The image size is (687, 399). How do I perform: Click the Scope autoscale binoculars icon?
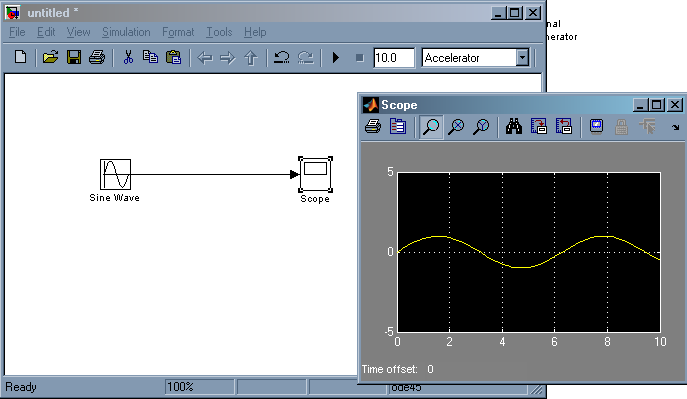coord(513,127)
